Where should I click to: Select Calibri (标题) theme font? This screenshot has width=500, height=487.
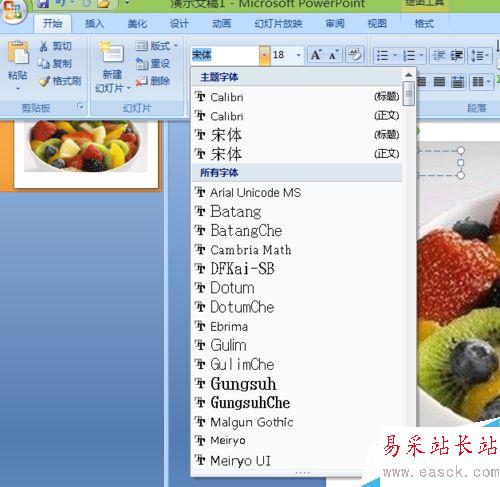coord(297,97)
